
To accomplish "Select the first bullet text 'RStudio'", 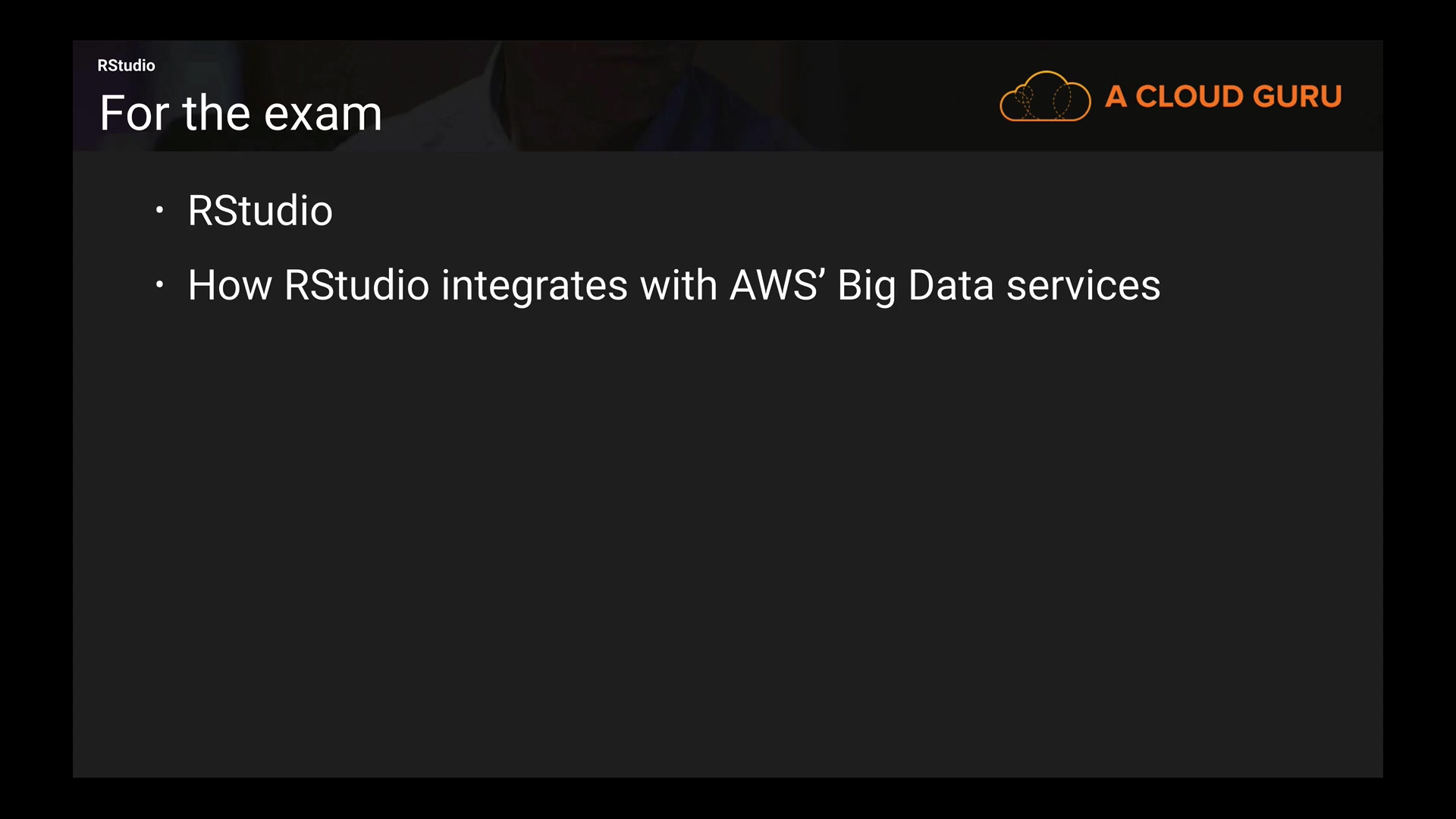I will click(x=260, y=211).
